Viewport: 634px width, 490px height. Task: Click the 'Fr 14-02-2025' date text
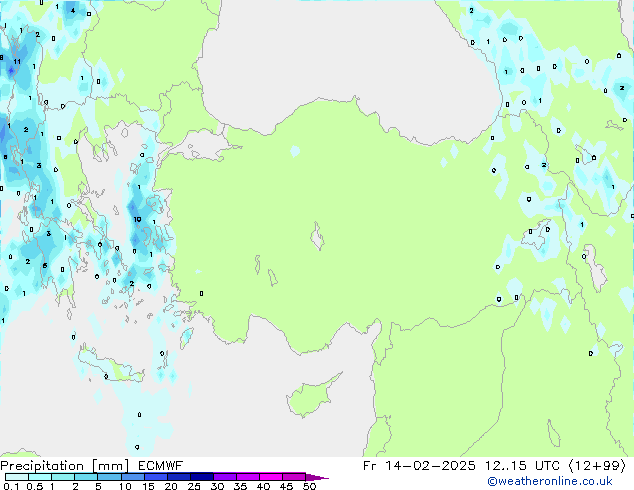419,466
